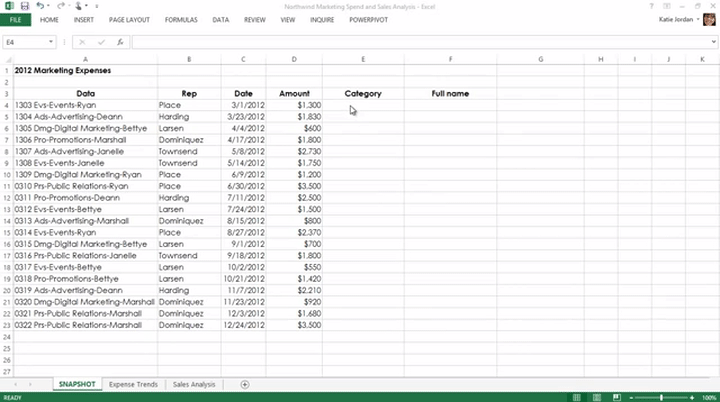This screenshot has width=720, height=402.
Task: Click the Enter checkmark in formula bar
Action: (x=100, y=43)
